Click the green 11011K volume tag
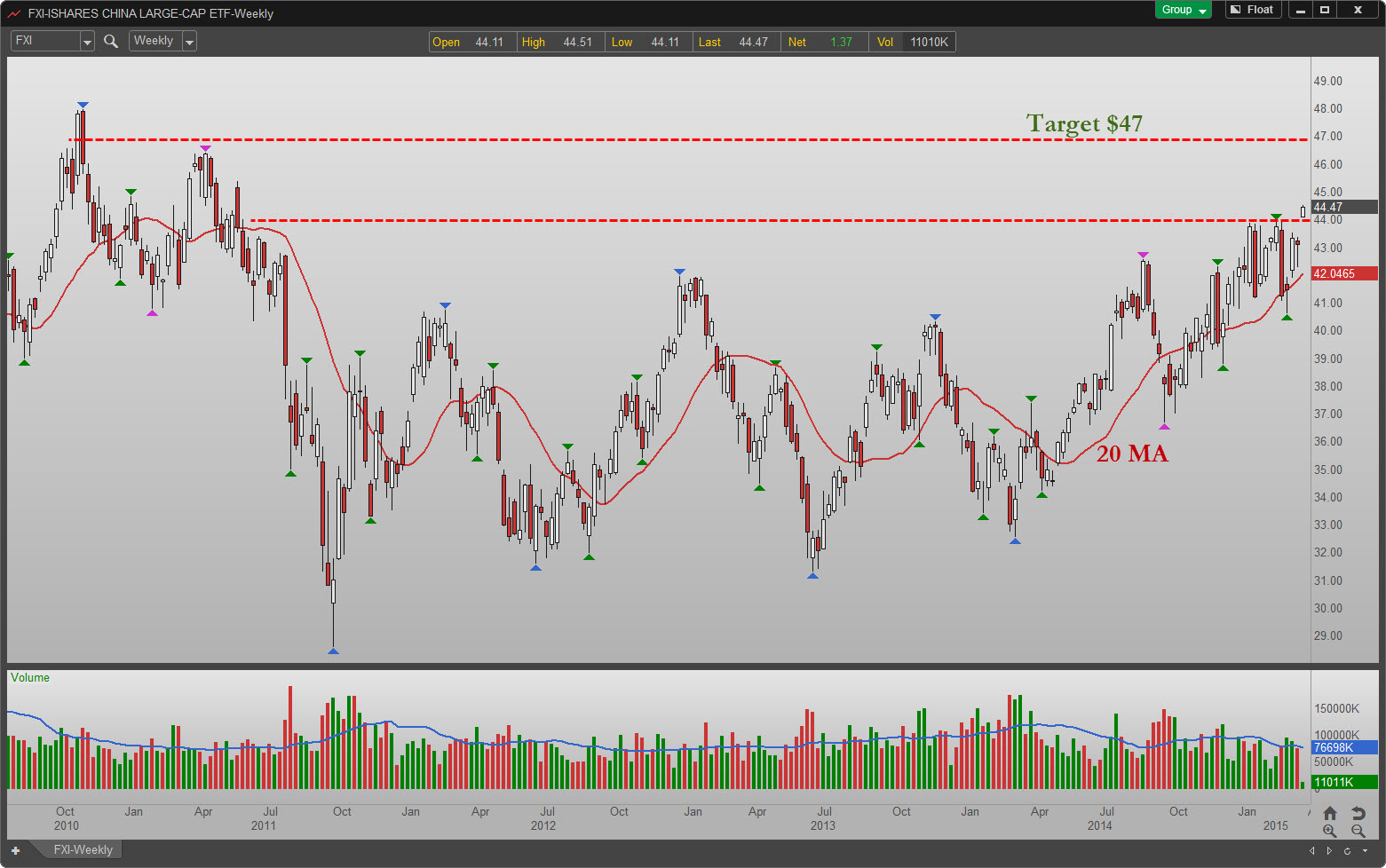 click(x=1344, y=782)
